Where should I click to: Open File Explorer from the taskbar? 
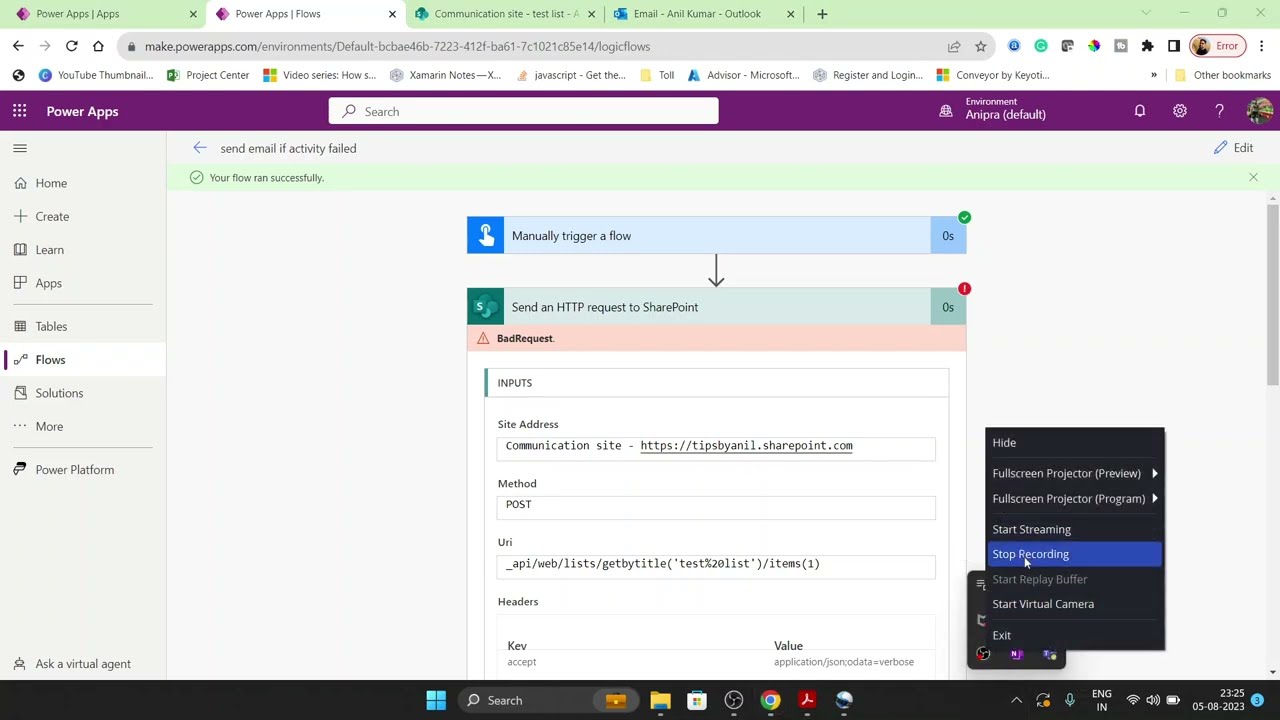pyautogui.click(x=660, y=700)
